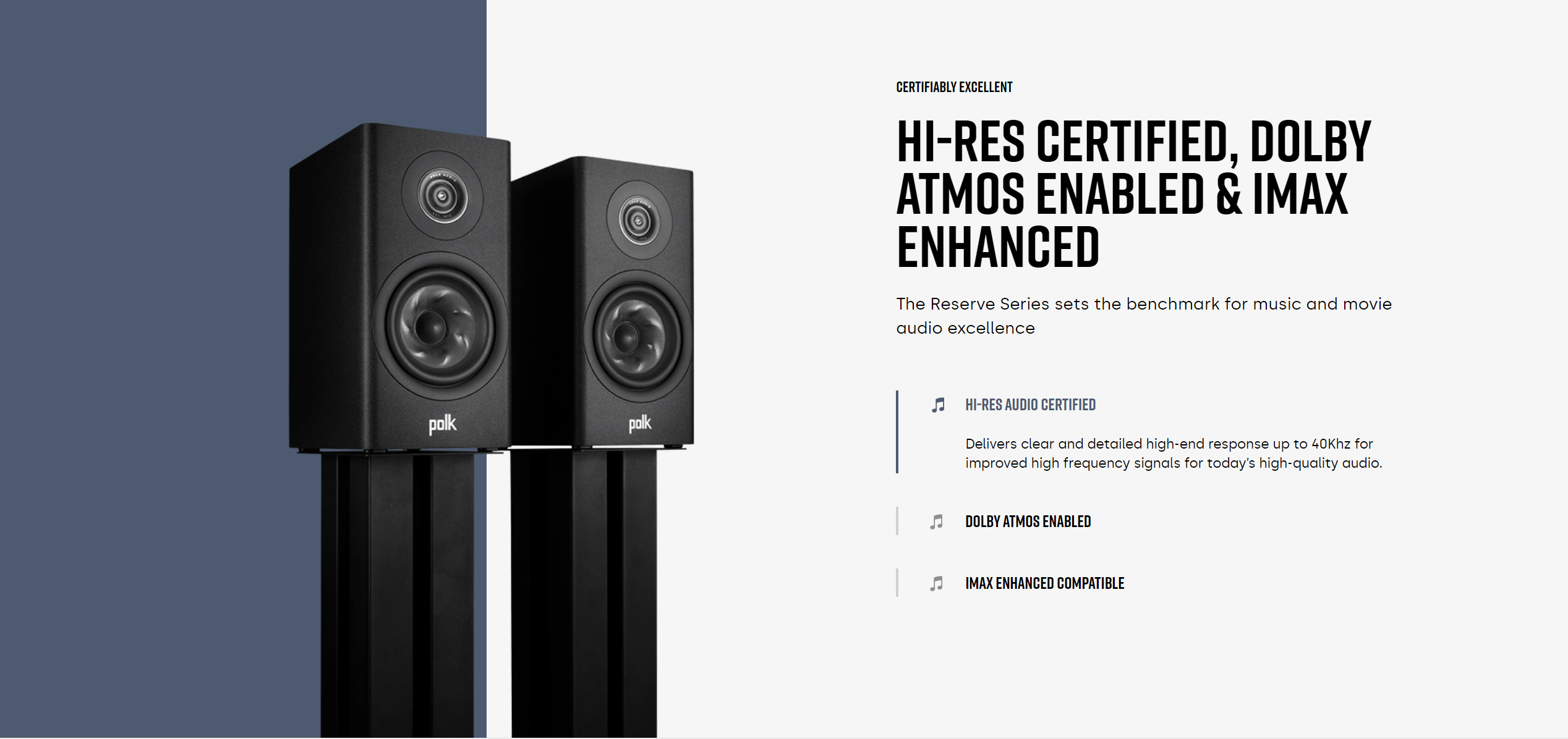Click the left black speaker stand
The width and height of the screenshot is (1568, 739).
pos(397,593)
